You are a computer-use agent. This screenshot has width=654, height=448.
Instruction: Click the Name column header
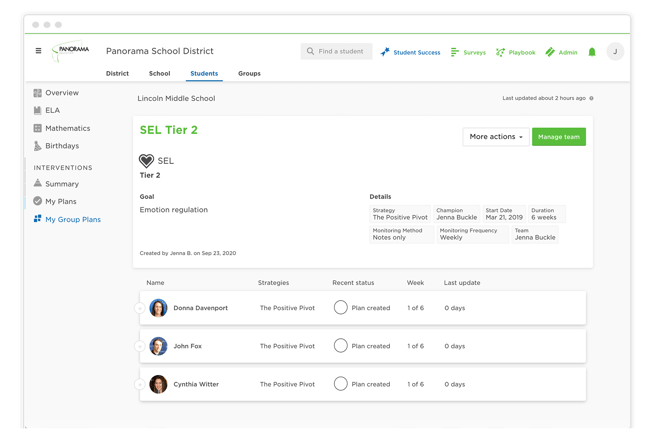coord(155,283)
